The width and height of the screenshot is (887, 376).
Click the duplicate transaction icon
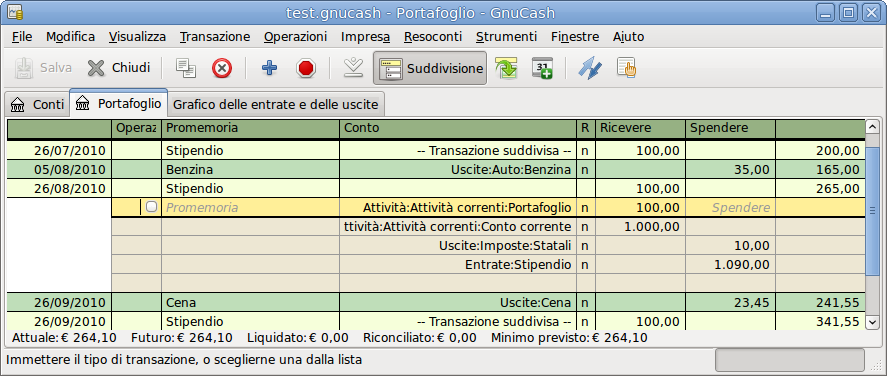[x=186, y=68]
